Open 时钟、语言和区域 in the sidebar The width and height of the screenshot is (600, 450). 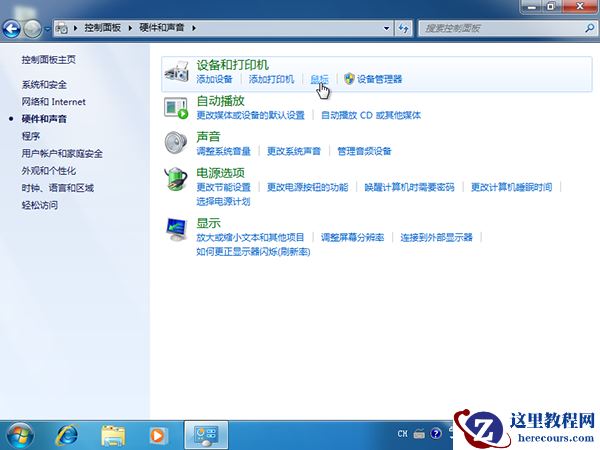coord(57,188)
